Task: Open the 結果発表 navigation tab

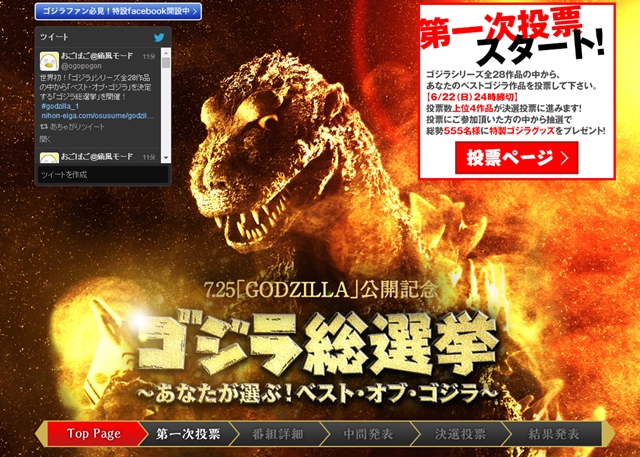Action: (x=553, y=433)
